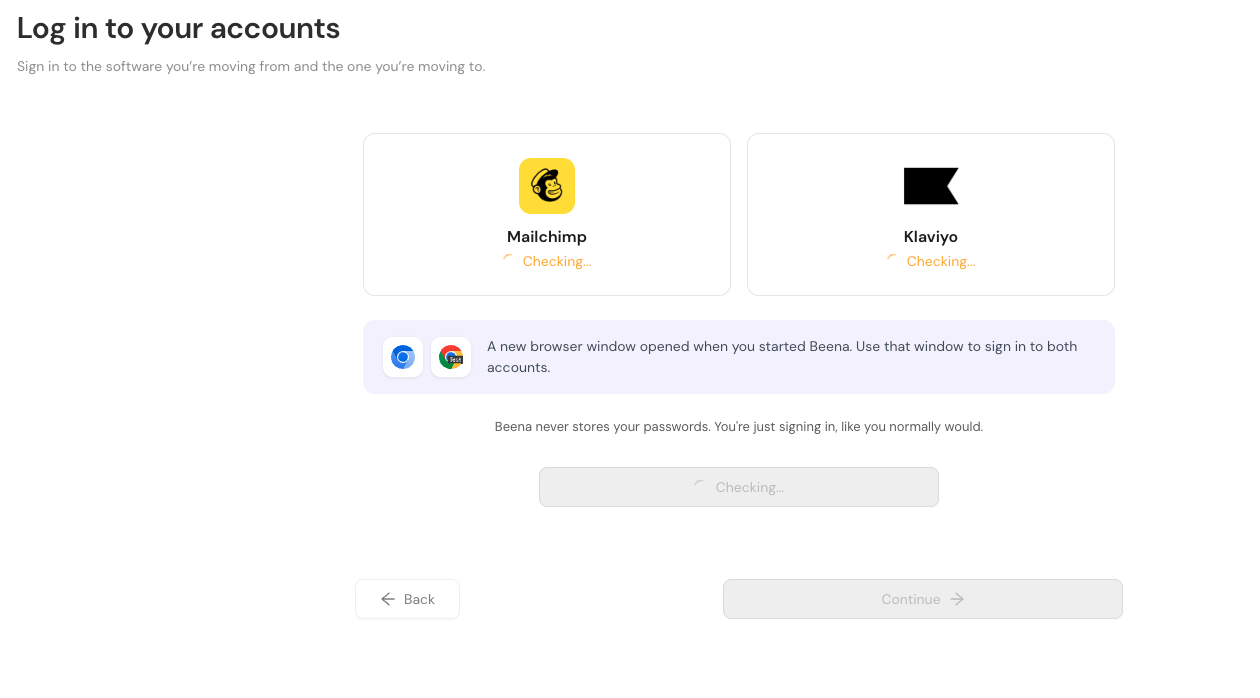Click the Klaviyo card title label
Viewport: 1260px width, 698px height.
tap(930, 236)
